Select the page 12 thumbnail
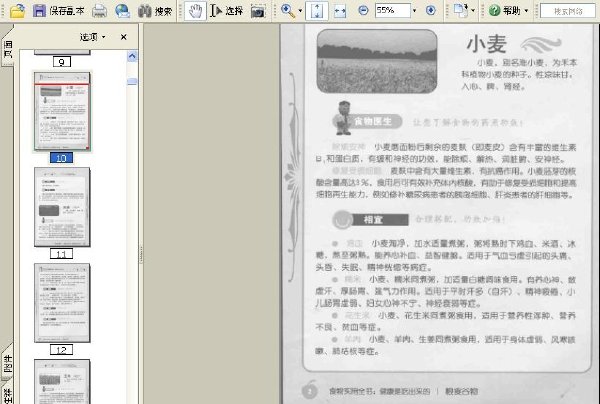 [x=62, y=303]
